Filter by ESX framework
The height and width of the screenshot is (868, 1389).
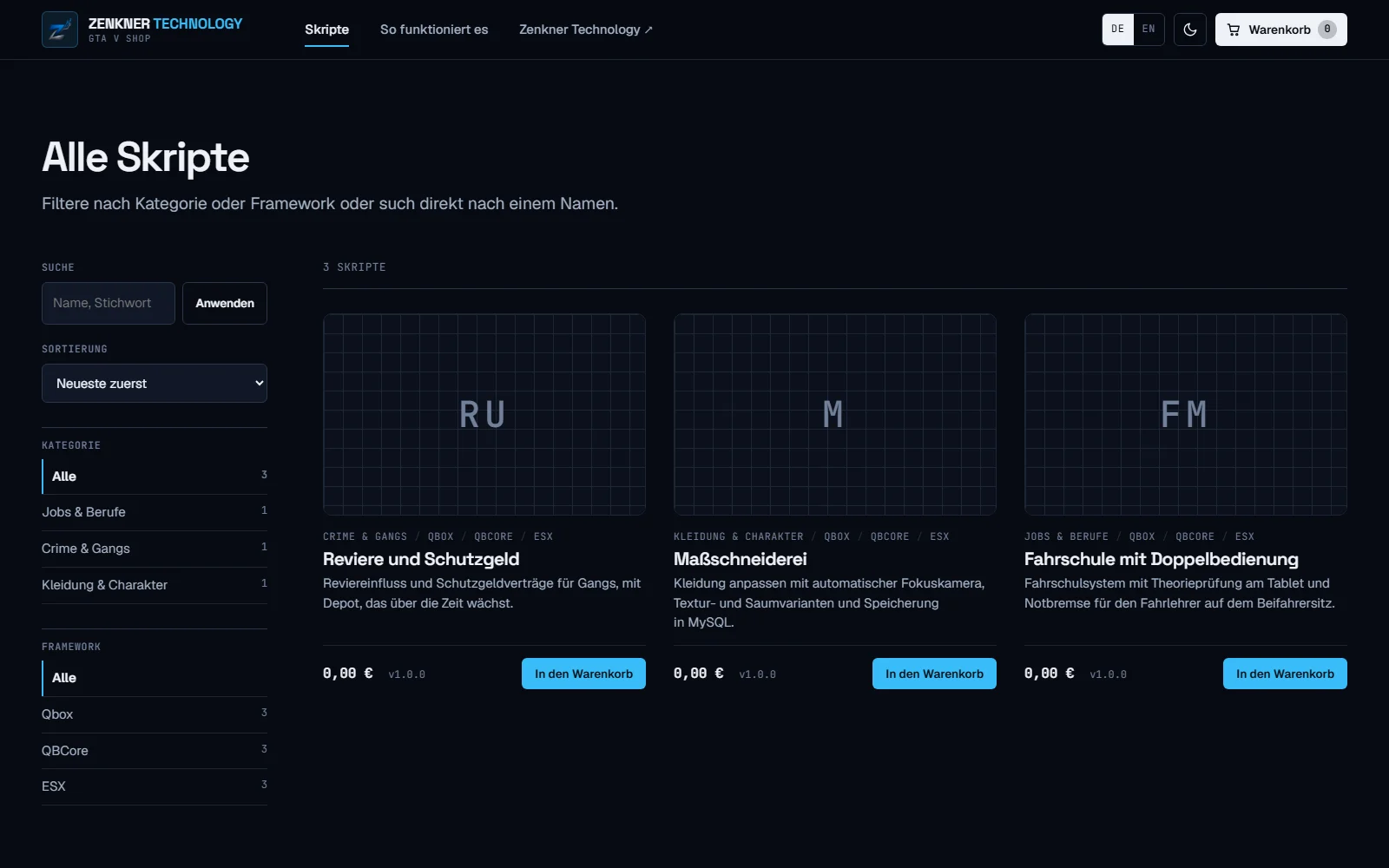155,786
